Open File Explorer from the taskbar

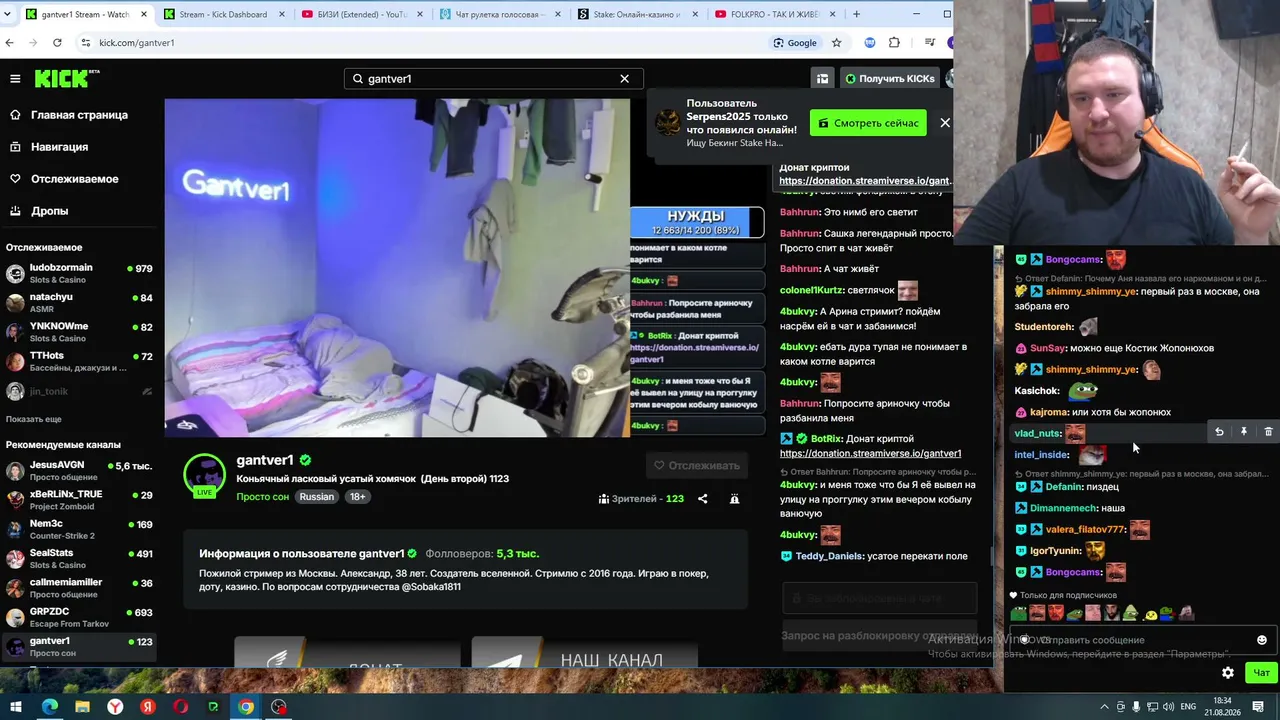pyautogui.click(x=82, y=707)
